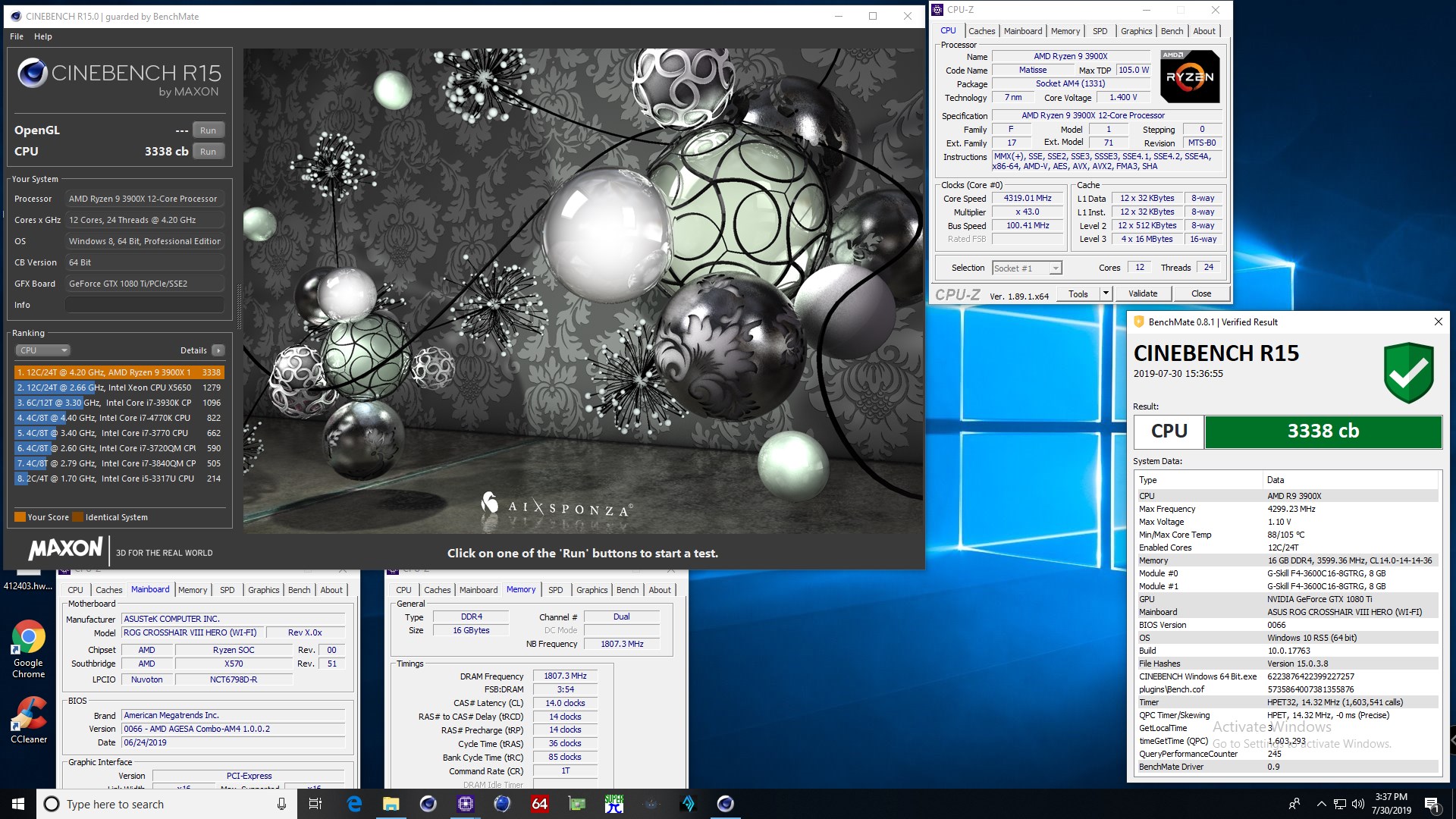Open the Windows Start menu

pos(18,804)
